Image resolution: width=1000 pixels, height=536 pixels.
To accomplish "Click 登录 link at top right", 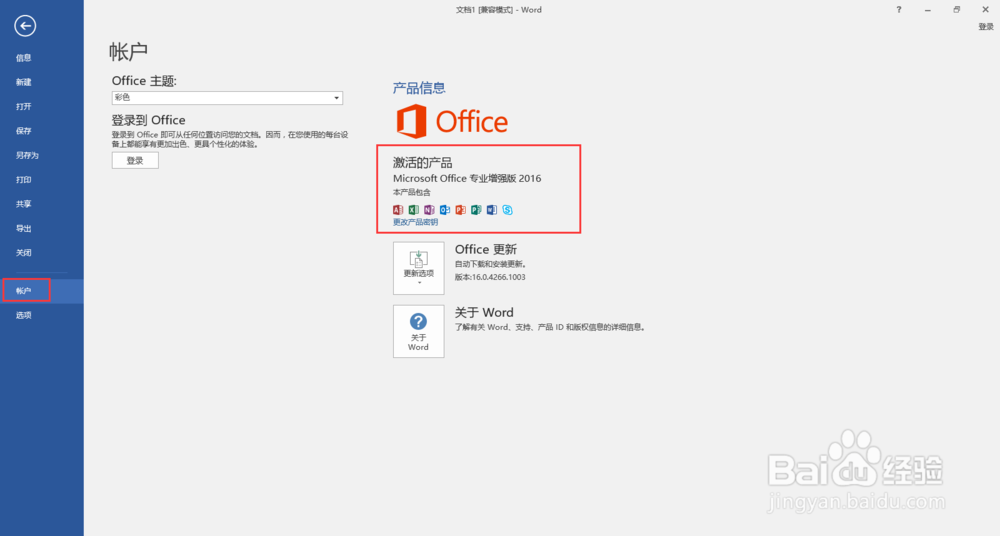I will coord(986,27).
